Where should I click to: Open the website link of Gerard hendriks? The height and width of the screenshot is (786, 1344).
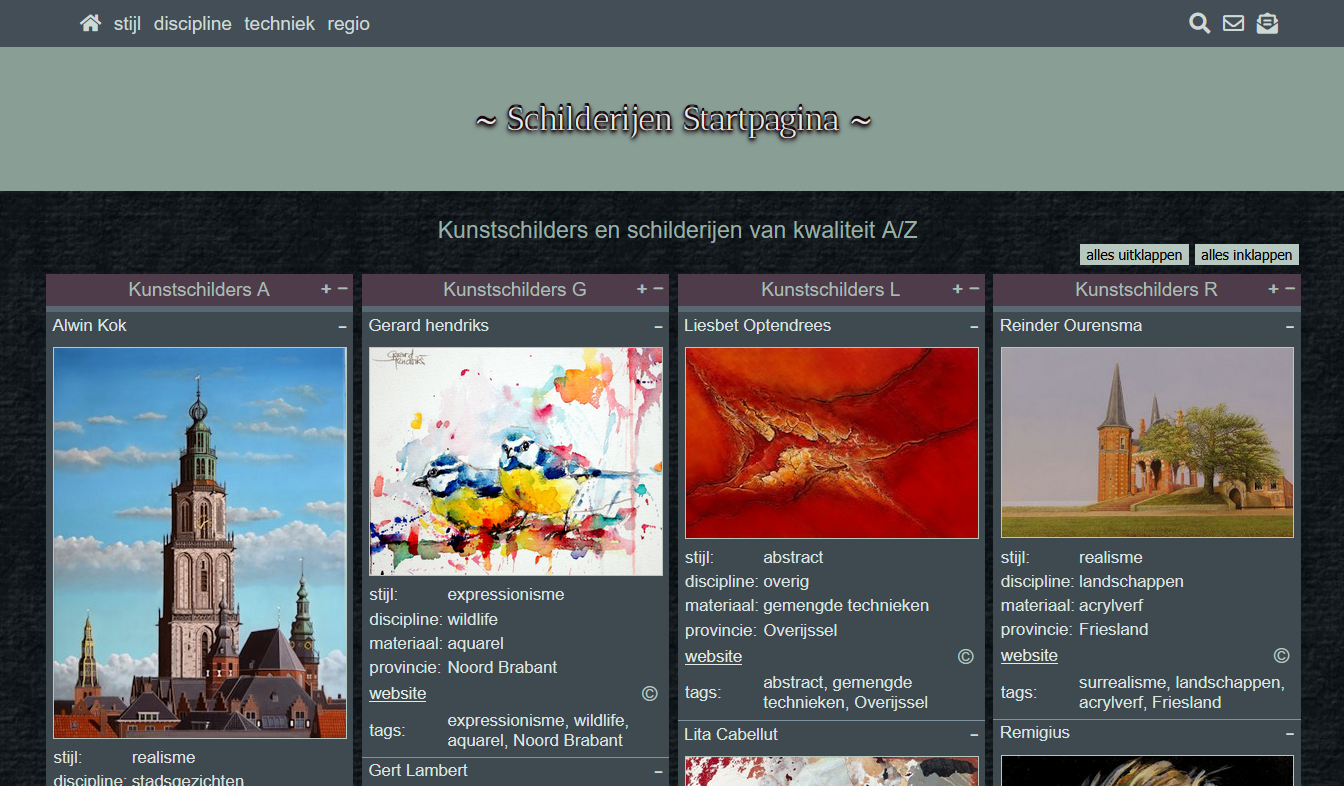pos(397,693)
